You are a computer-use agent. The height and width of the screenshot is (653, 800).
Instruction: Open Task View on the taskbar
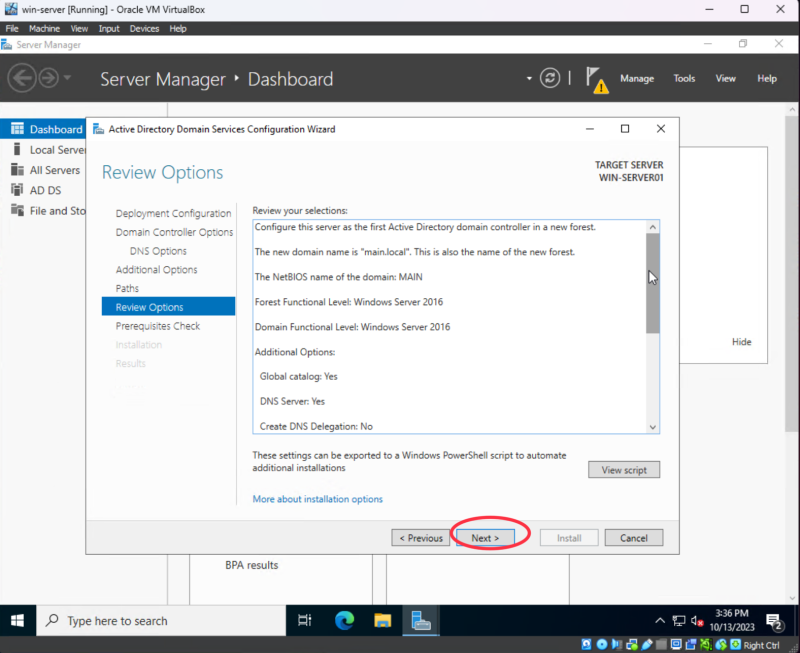click(x=305, y=621)
